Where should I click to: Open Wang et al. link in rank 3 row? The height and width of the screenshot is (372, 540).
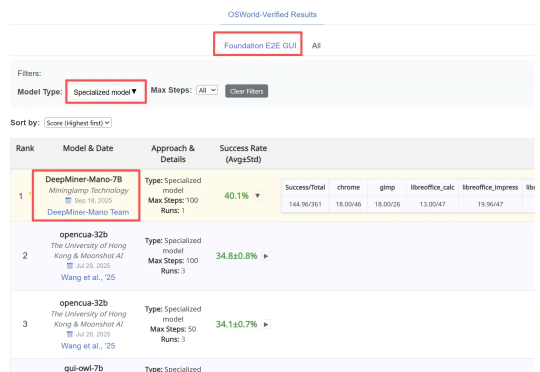[x=88, y=346]
